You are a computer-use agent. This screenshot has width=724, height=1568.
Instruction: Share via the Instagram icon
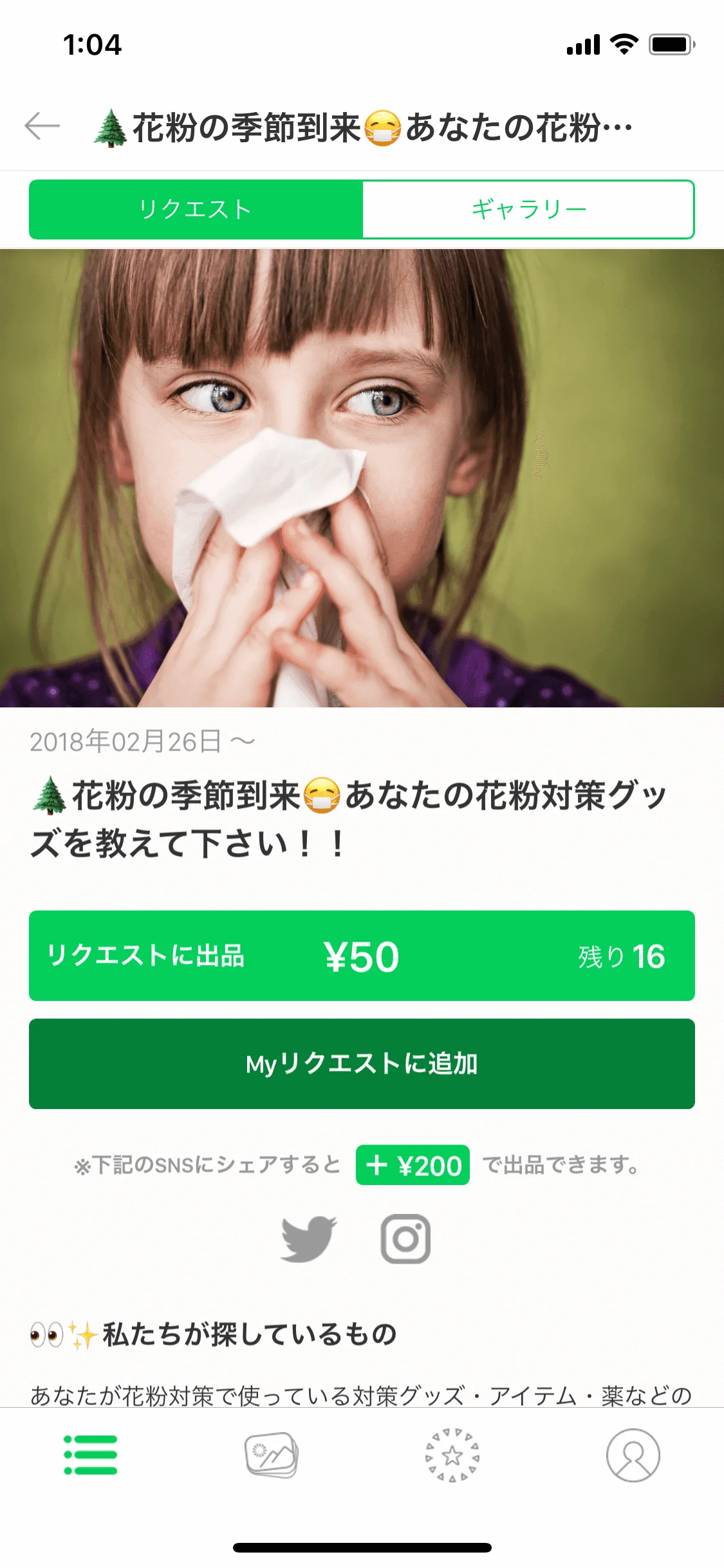405,1239
